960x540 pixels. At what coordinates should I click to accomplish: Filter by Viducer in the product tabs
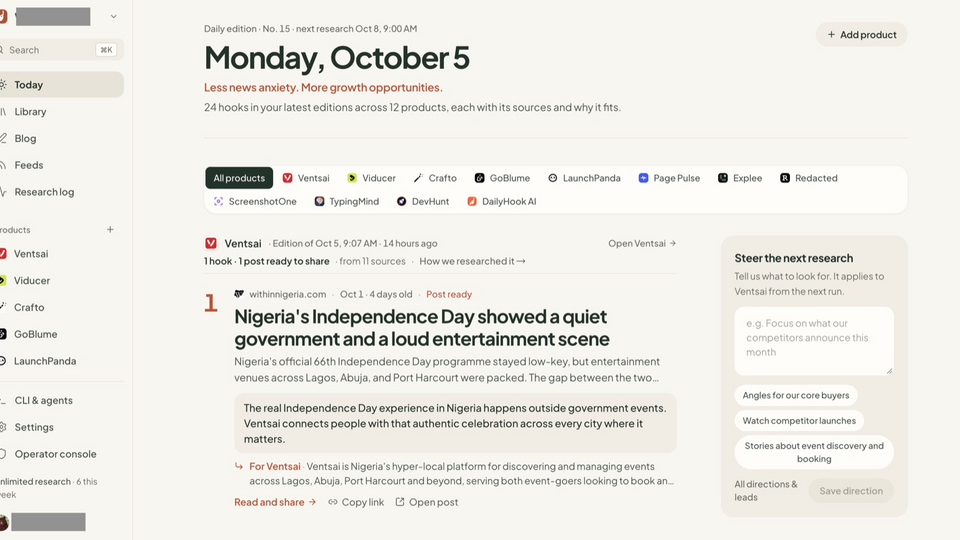click(371, 178)
